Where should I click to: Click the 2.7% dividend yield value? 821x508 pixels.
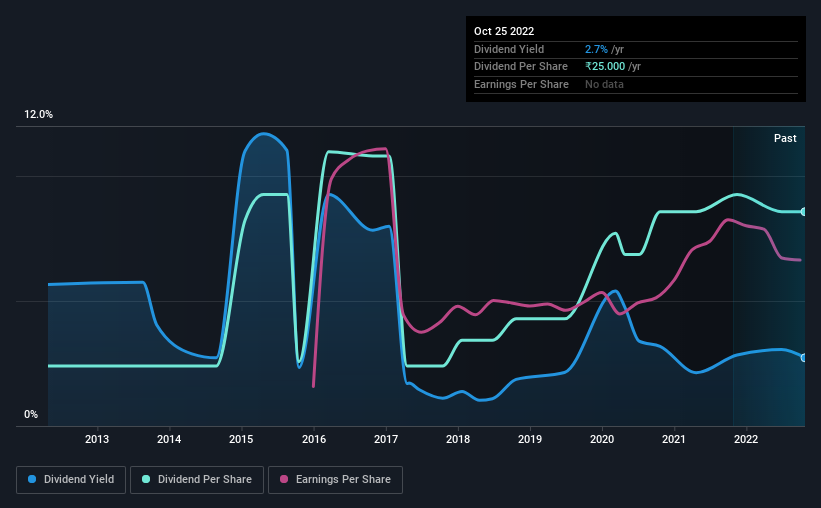coord(596,49)
